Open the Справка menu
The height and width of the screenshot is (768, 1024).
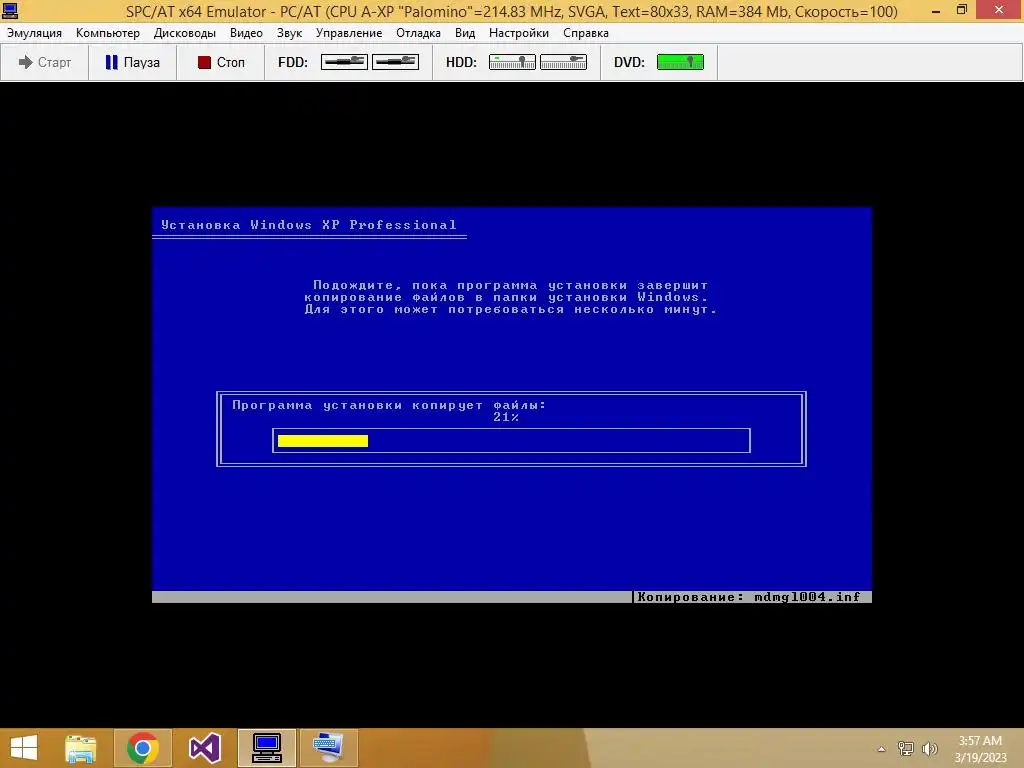[x=586, y=33]
